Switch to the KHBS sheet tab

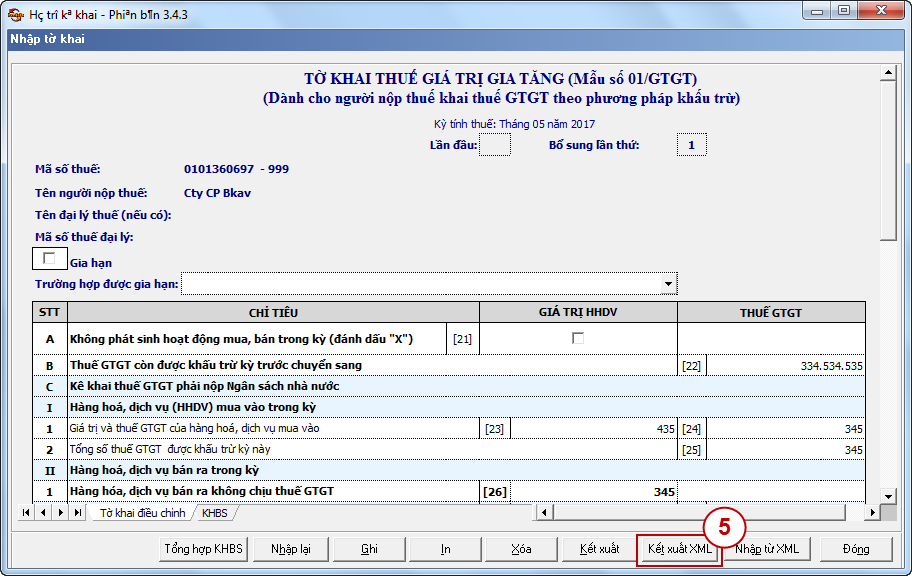[x=214, y=513]
